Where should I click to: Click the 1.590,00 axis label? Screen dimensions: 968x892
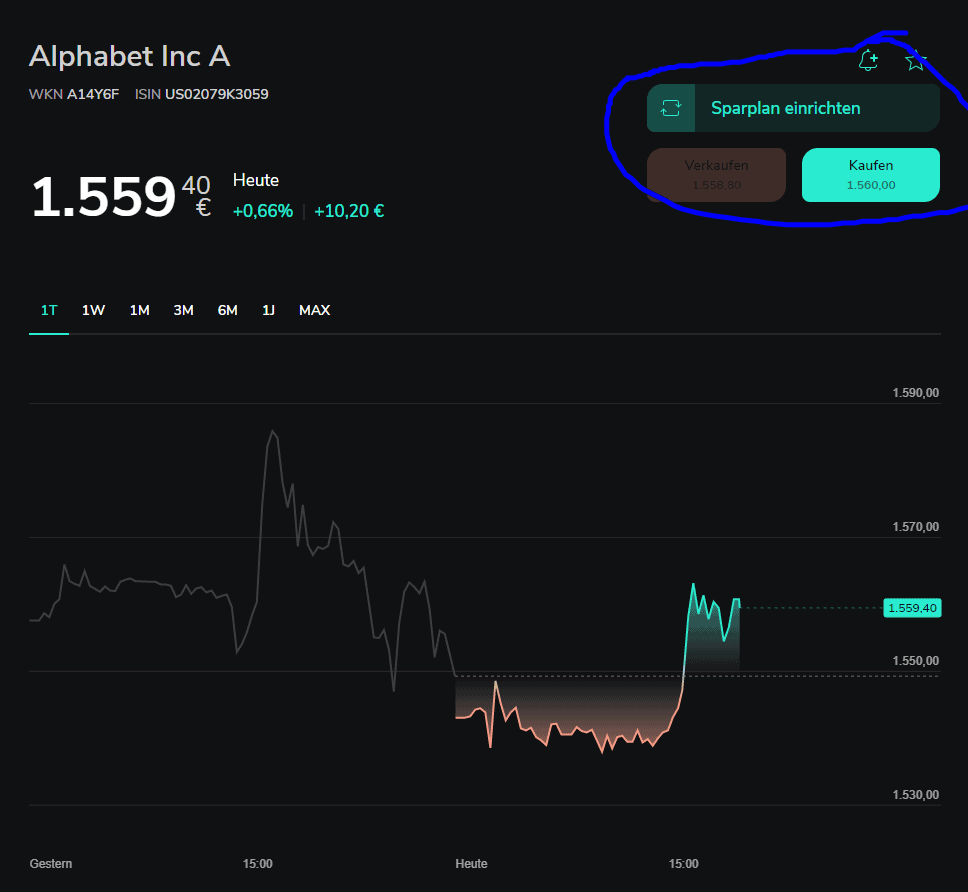pos(916,393)
